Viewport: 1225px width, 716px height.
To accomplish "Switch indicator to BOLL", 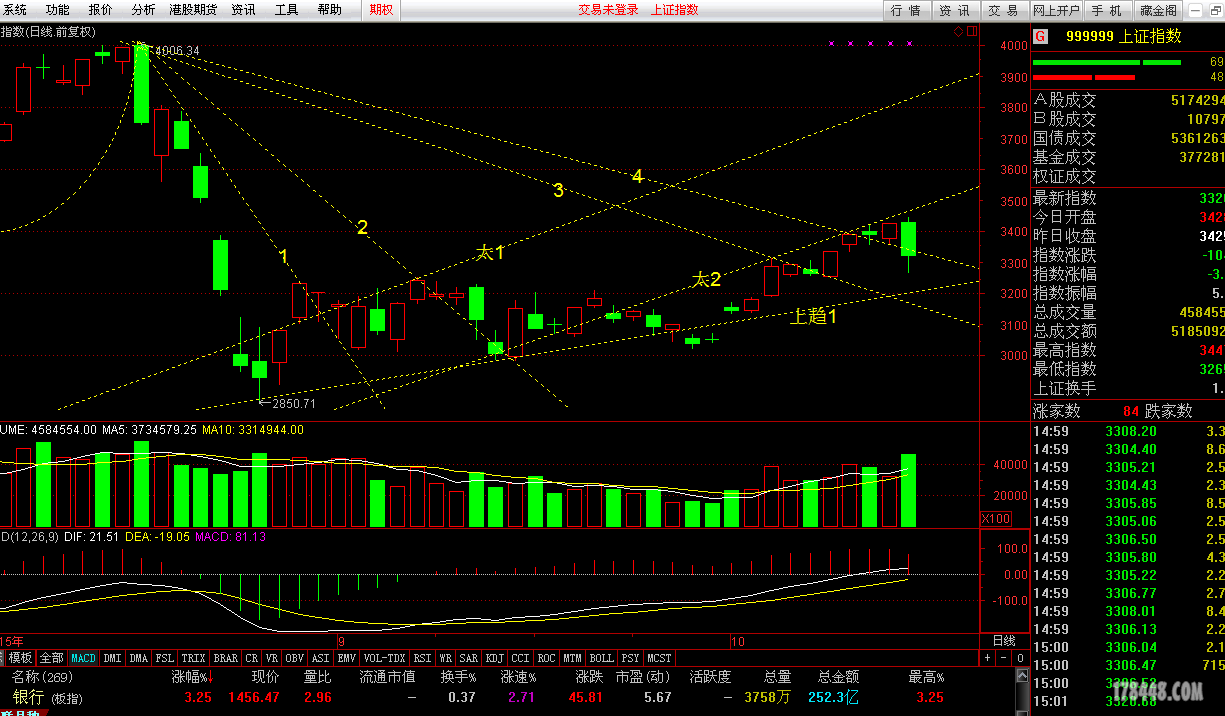I will click(601, 658).
